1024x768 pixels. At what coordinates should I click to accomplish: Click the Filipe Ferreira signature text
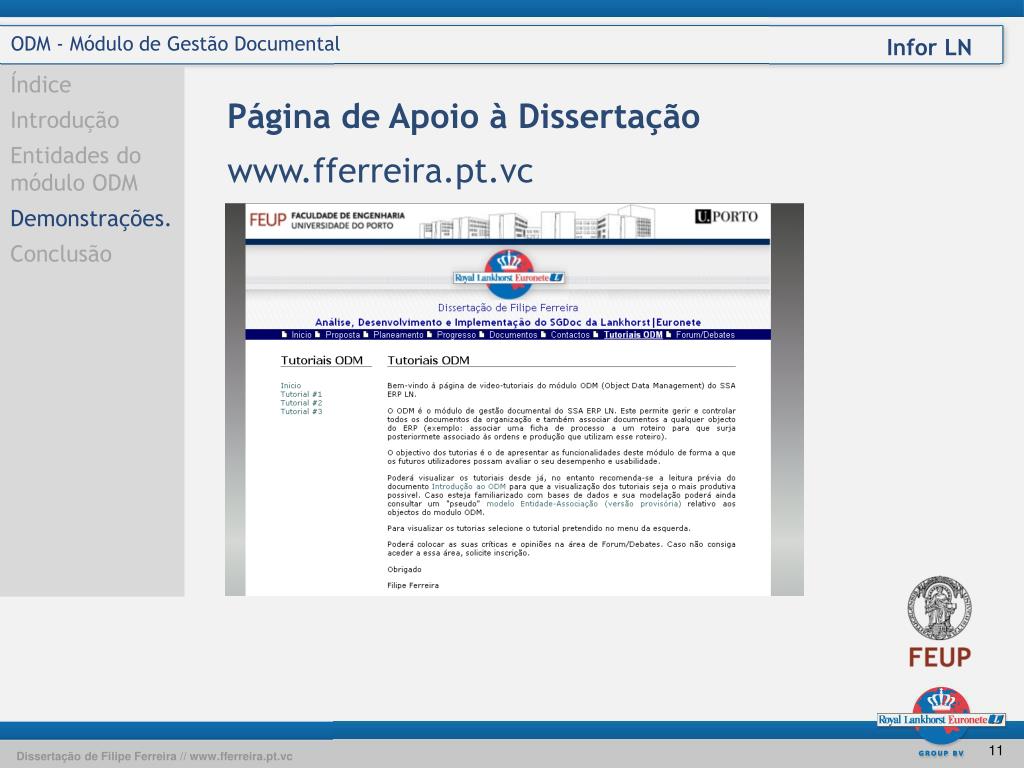coord(413,585)
